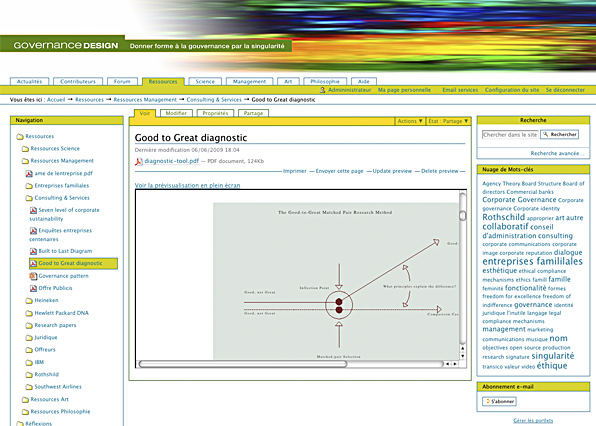Select the Science tab

point(205,81)
